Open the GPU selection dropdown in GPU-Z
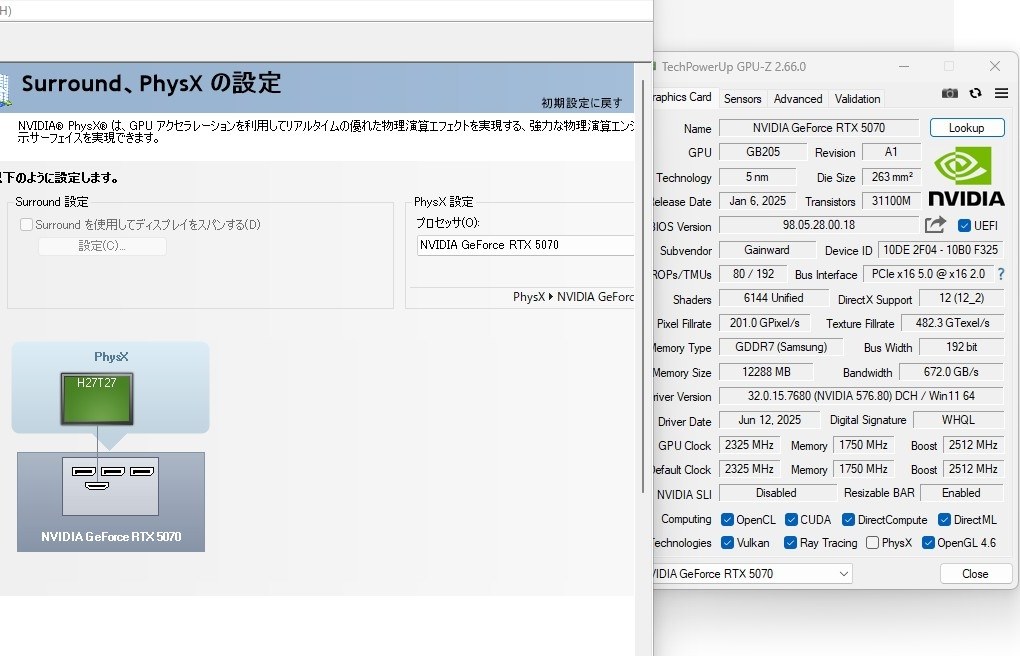This screenshot has width=1020, height=656. coord(751,574)
